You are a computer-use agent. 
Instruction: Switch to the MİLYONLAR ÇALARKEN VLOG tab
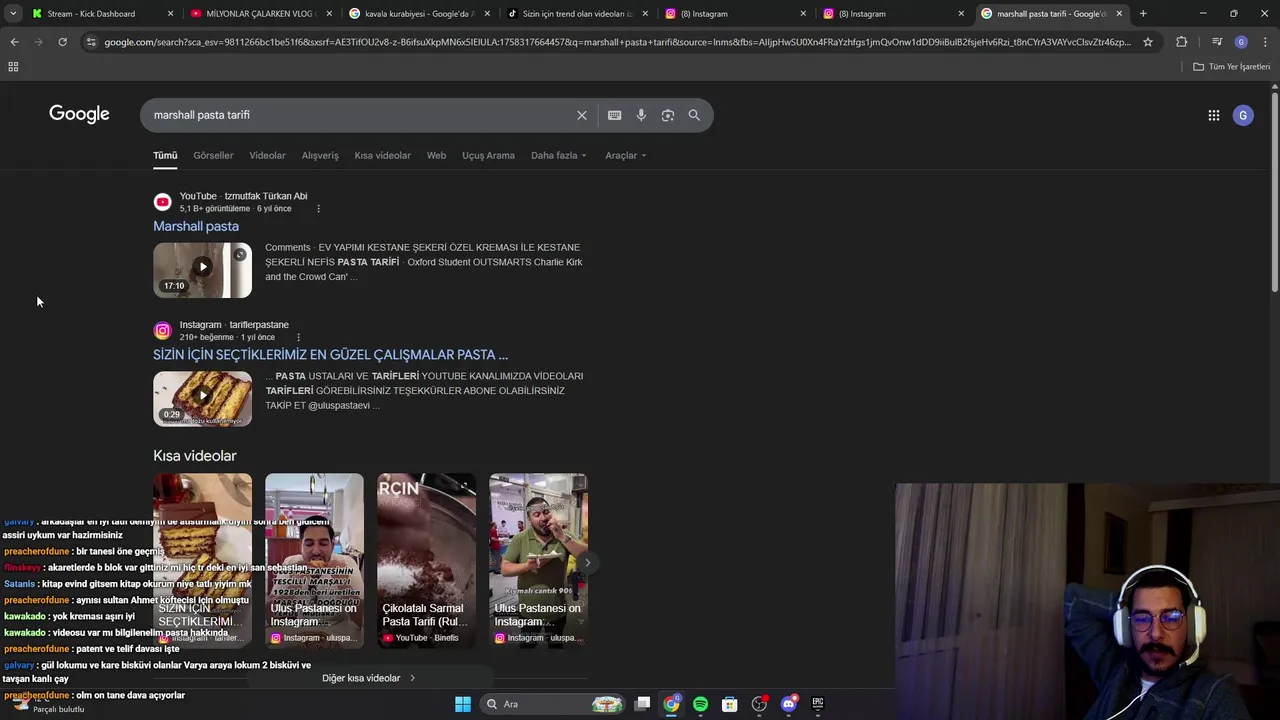pos(260,14)
